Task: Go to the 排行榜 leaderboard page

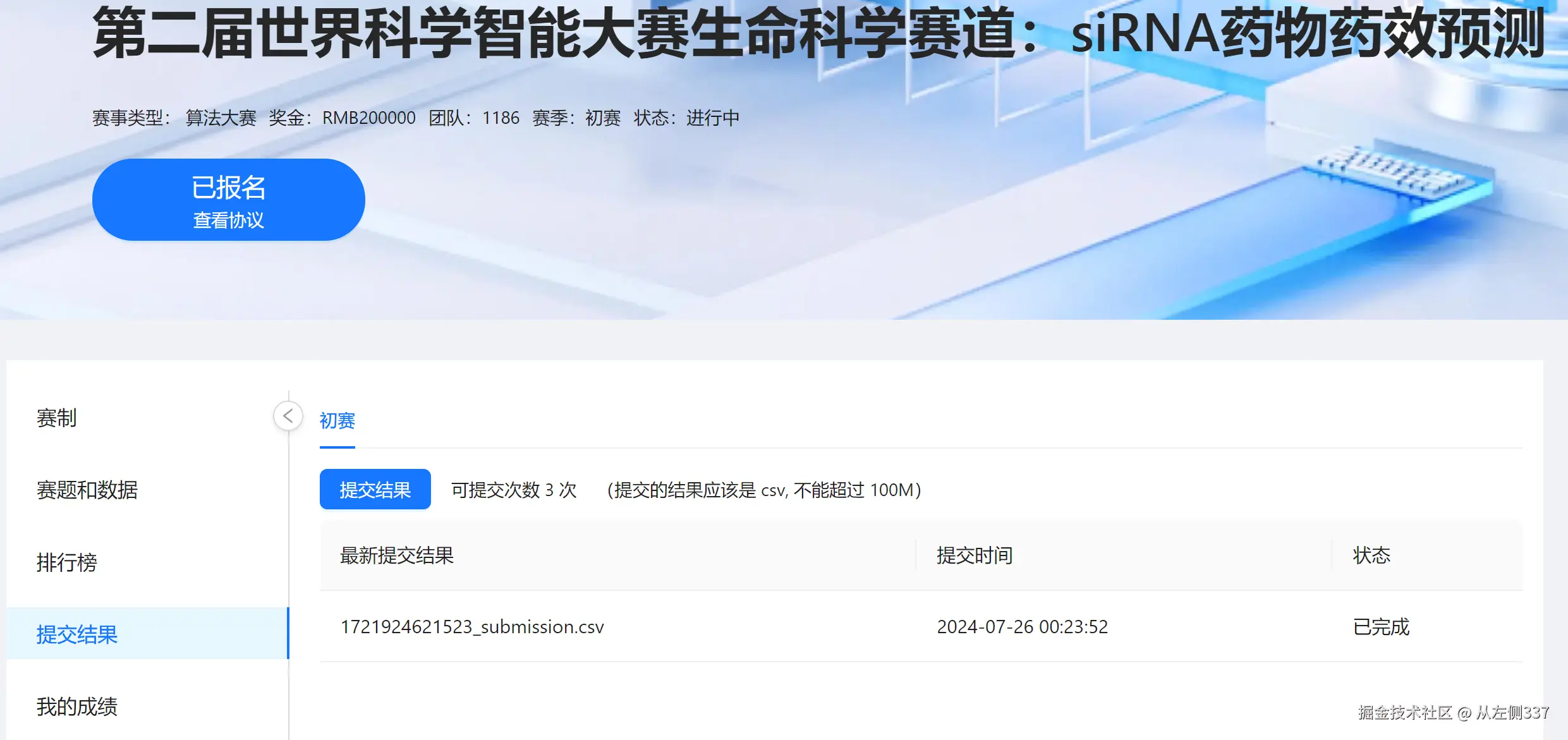Action: pyautogui.click(x=67, y=562)
